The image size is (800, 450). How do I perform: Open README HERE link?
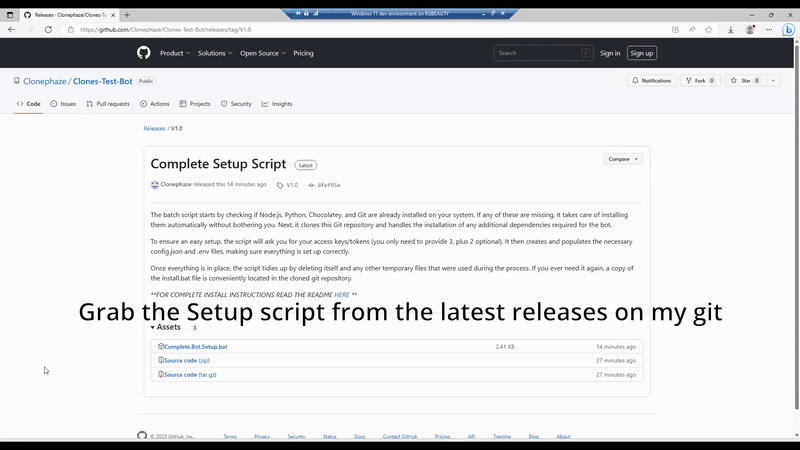coord(342,295)
